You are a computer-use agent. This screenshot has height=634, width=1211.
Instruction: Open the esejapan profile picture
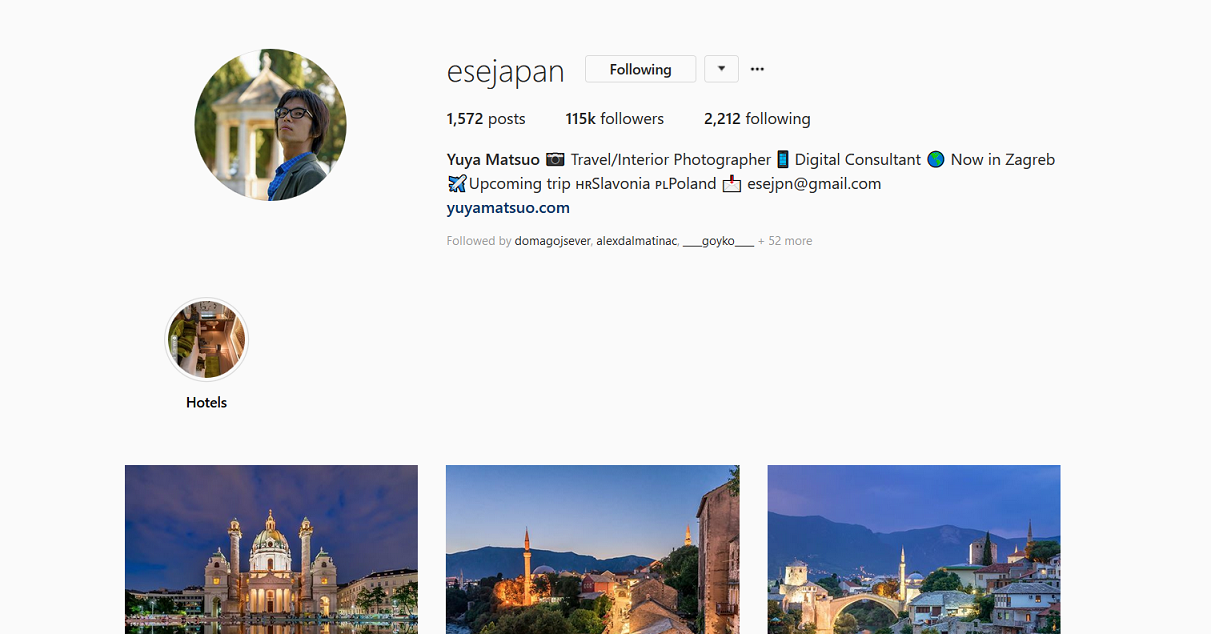click(x=271, y=125)
